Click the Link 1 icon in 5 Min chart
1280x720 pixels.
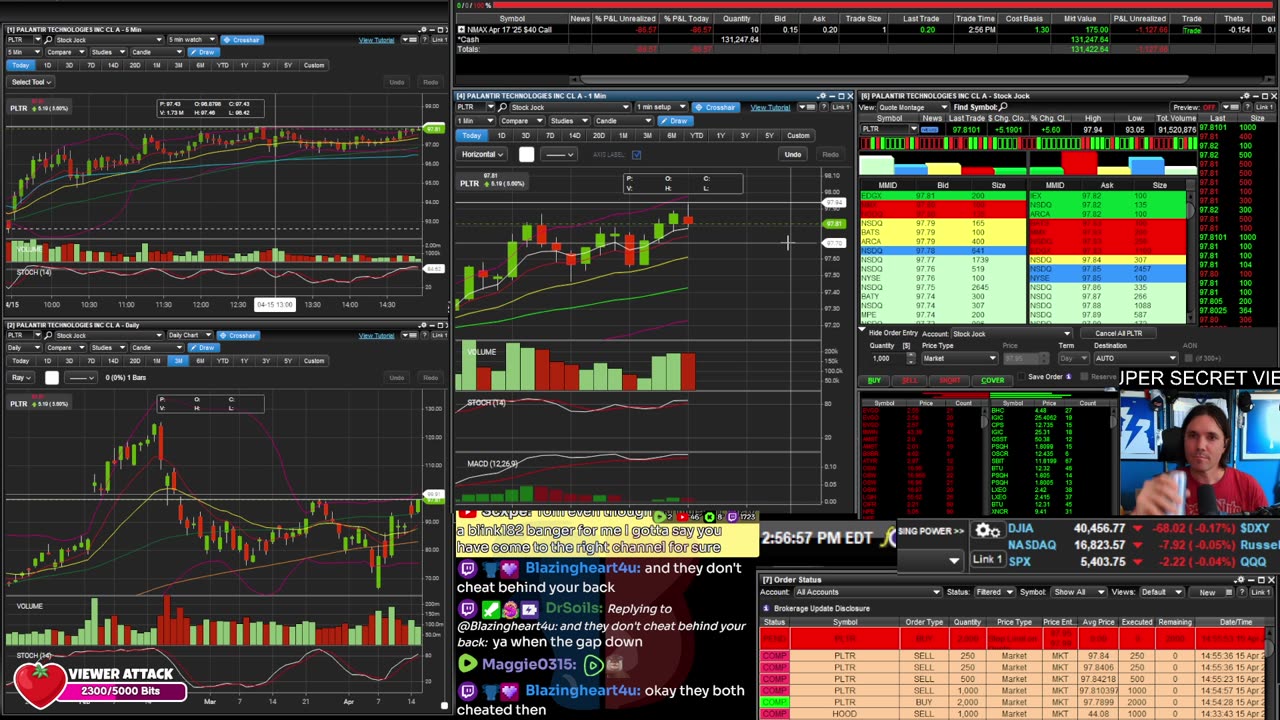coord(440,40)
